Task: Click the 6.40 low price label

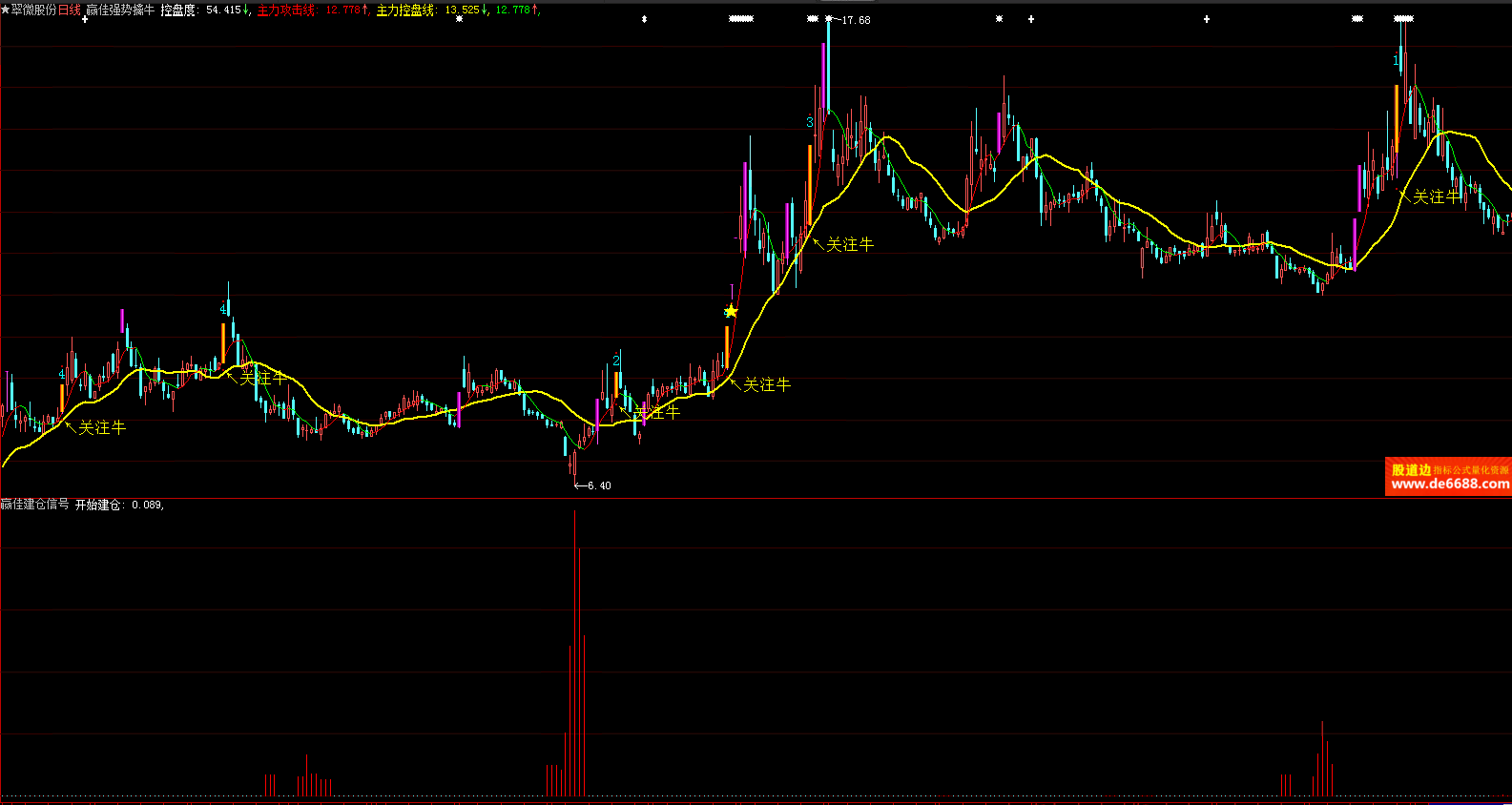Action: pyautogui.click(x=598, y=485)
